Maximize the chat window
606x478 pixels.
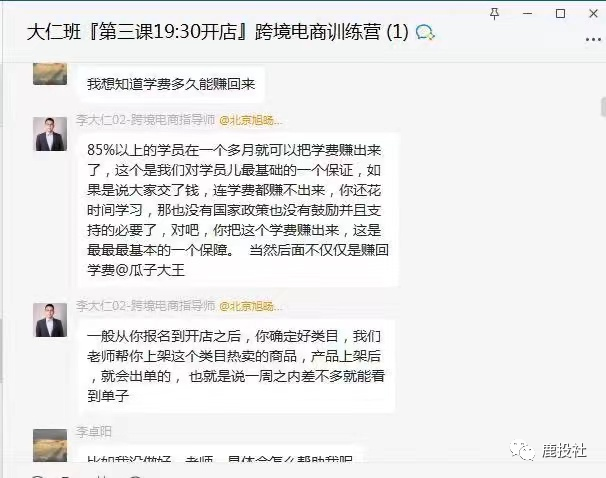[x=560, y=14]
